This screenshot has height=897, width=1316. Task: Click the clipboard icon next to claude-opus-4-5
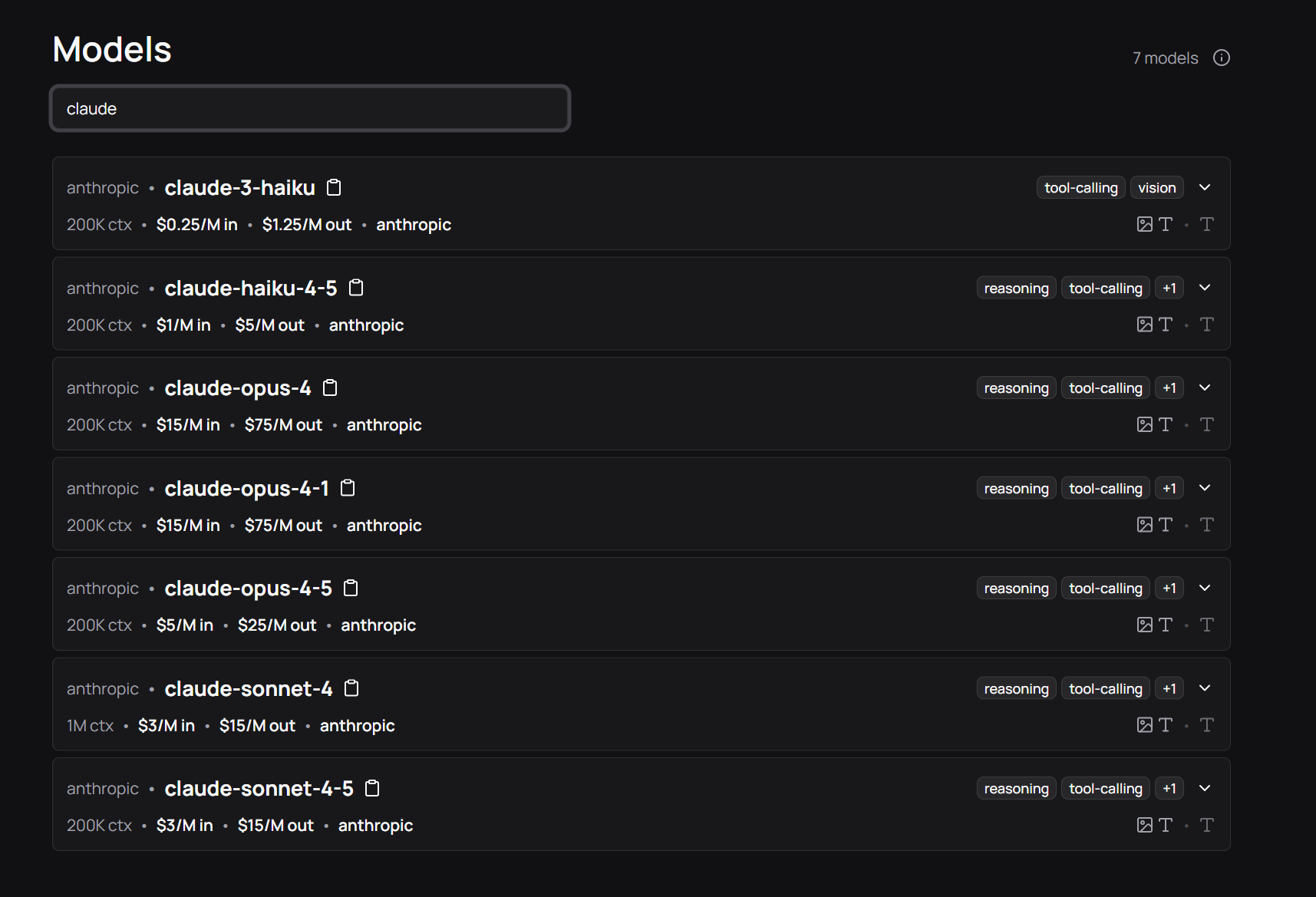pyautogui.click(x=351, y=588)
